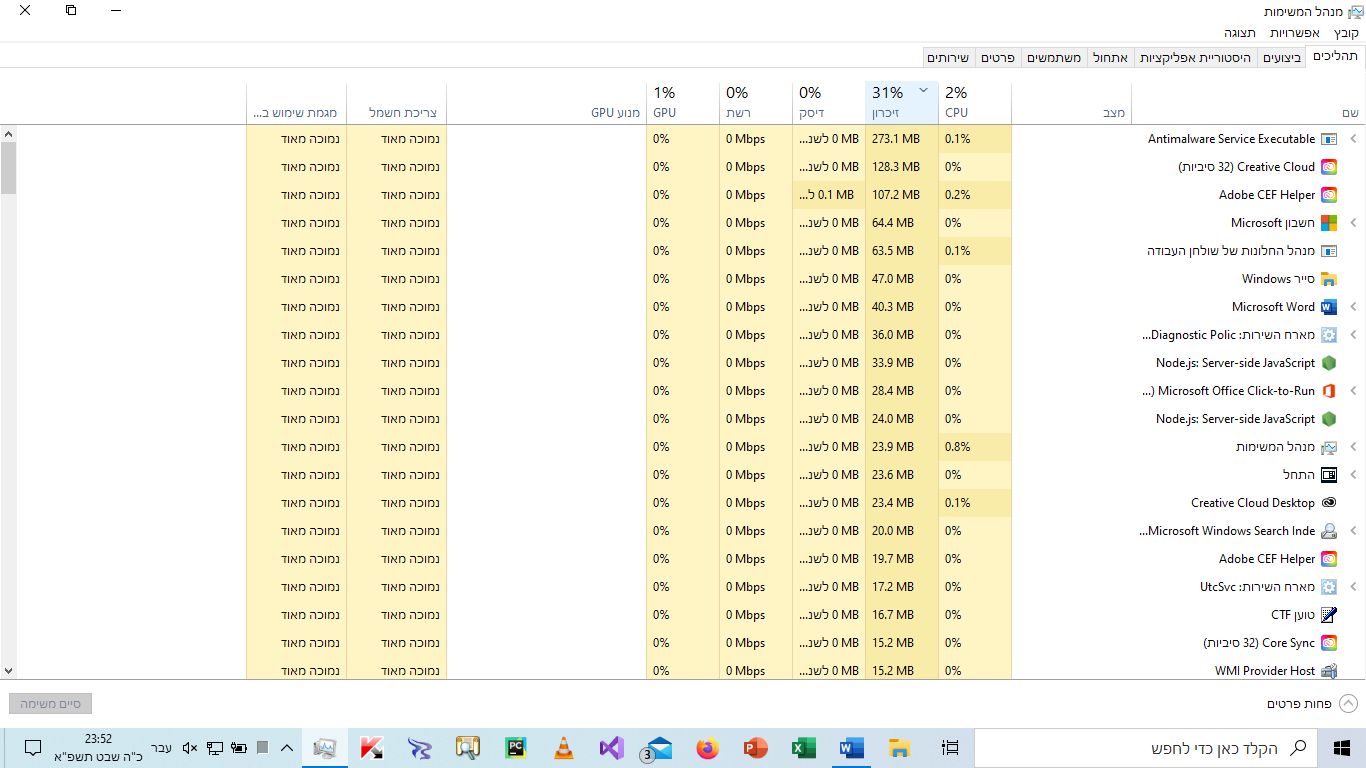Open the Users (משתמשים) tab
The height and width of the screenshot is (768, 1366).
pyautogui.click(x=1053, y=58)
